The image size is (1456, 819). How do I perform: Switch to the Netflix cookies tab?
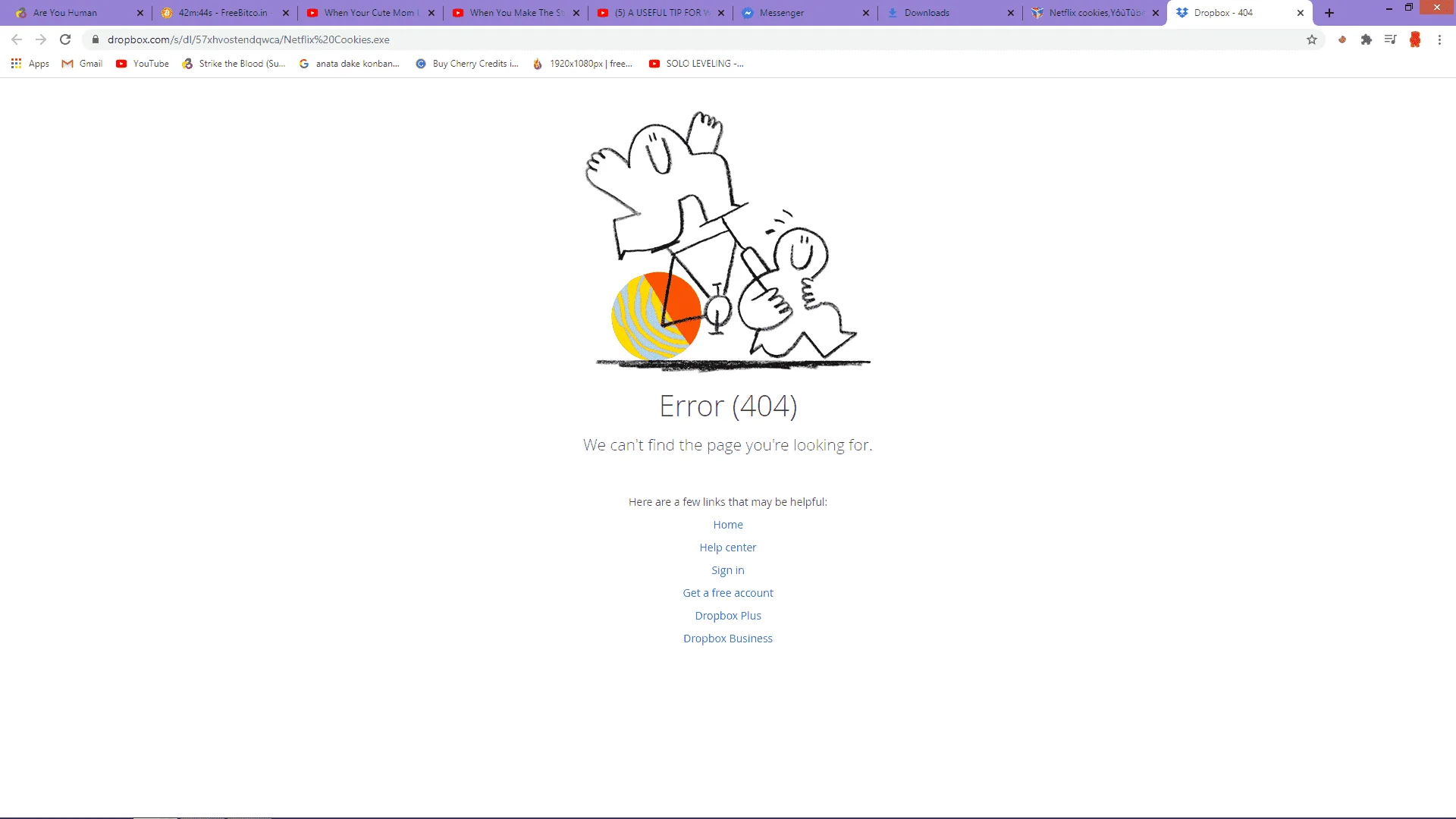tap(1095, 13)
